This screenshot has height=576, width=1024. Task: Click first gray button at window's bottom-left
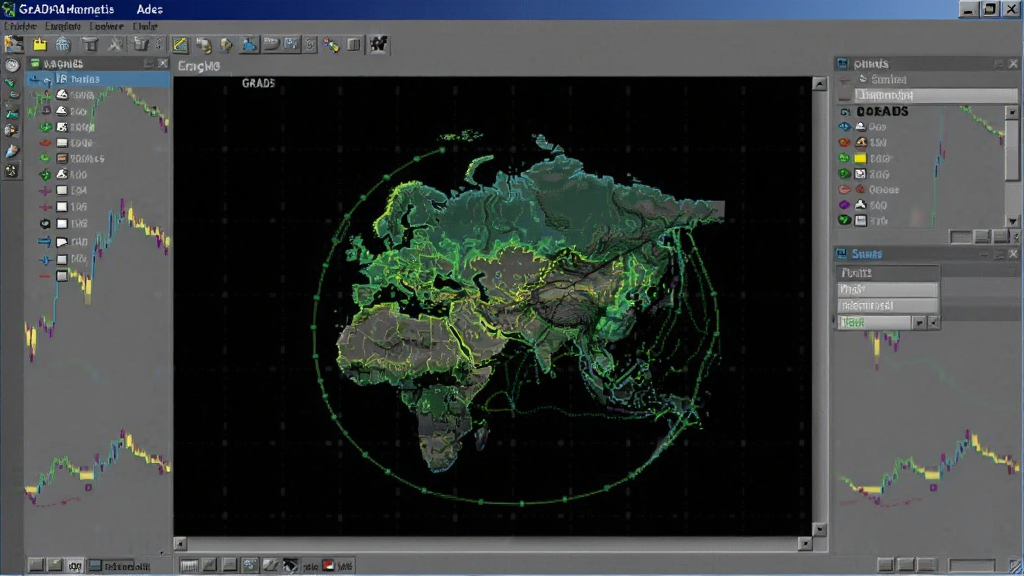click(x=36, y=565)
